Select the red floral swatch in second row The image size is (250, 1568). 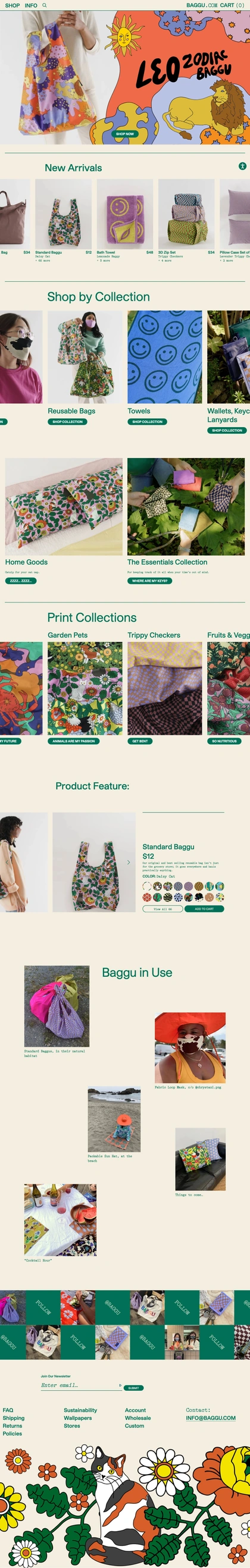click(146, 897)
